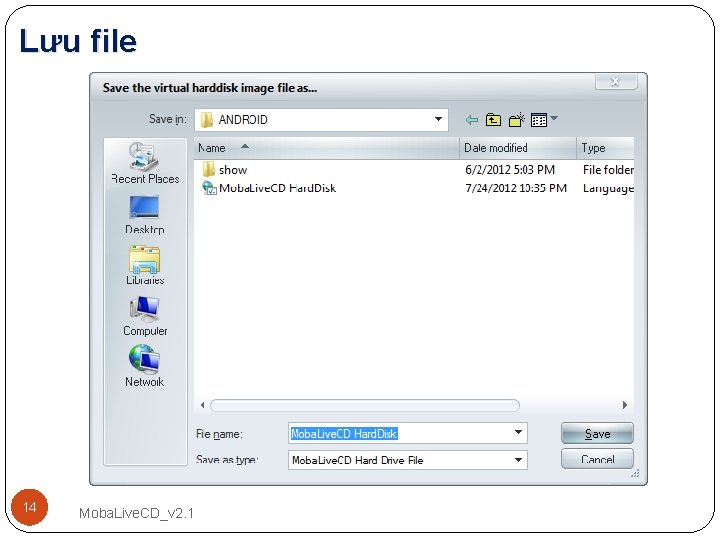The image size is (720, 540).
Task: Sort by Date modified column header
Action: tap(518, 148)
